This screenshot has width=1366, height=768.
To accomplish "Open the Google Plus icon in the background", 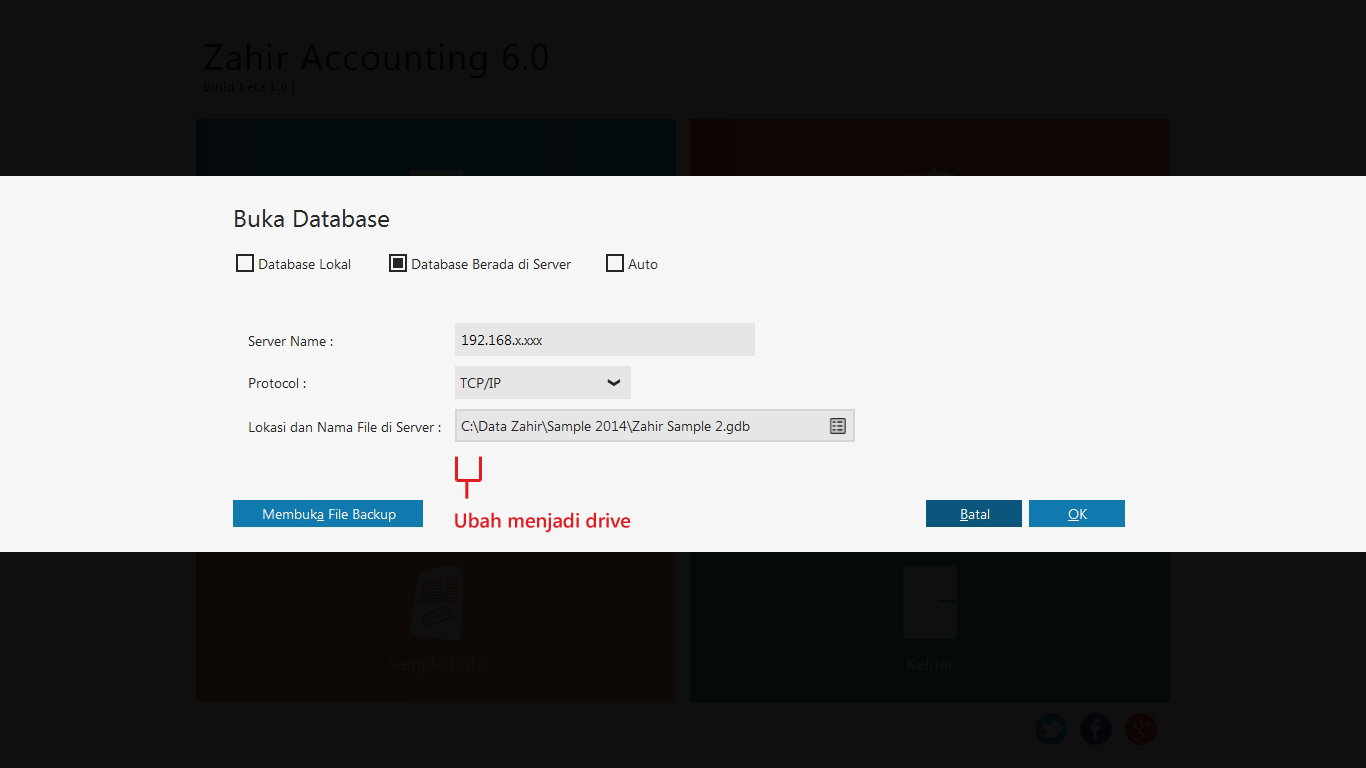I will tap(1141, 729).
